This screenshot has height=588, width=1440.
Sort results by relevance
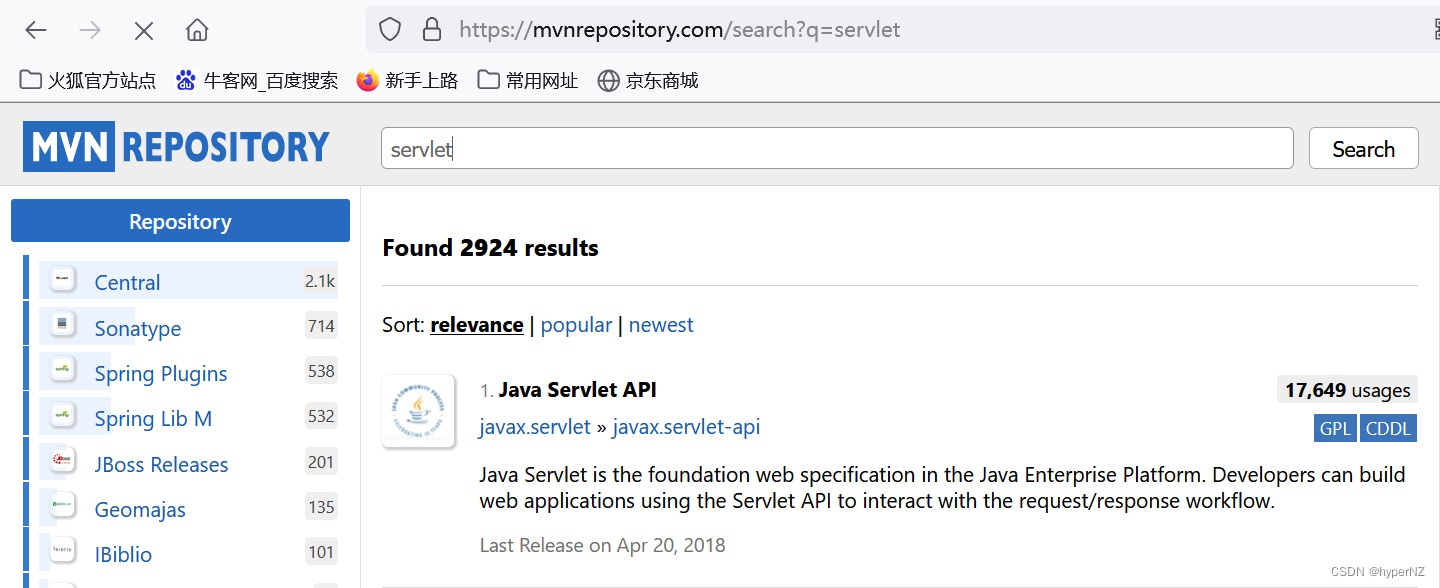pyautogui.click(x=477, y=325)
